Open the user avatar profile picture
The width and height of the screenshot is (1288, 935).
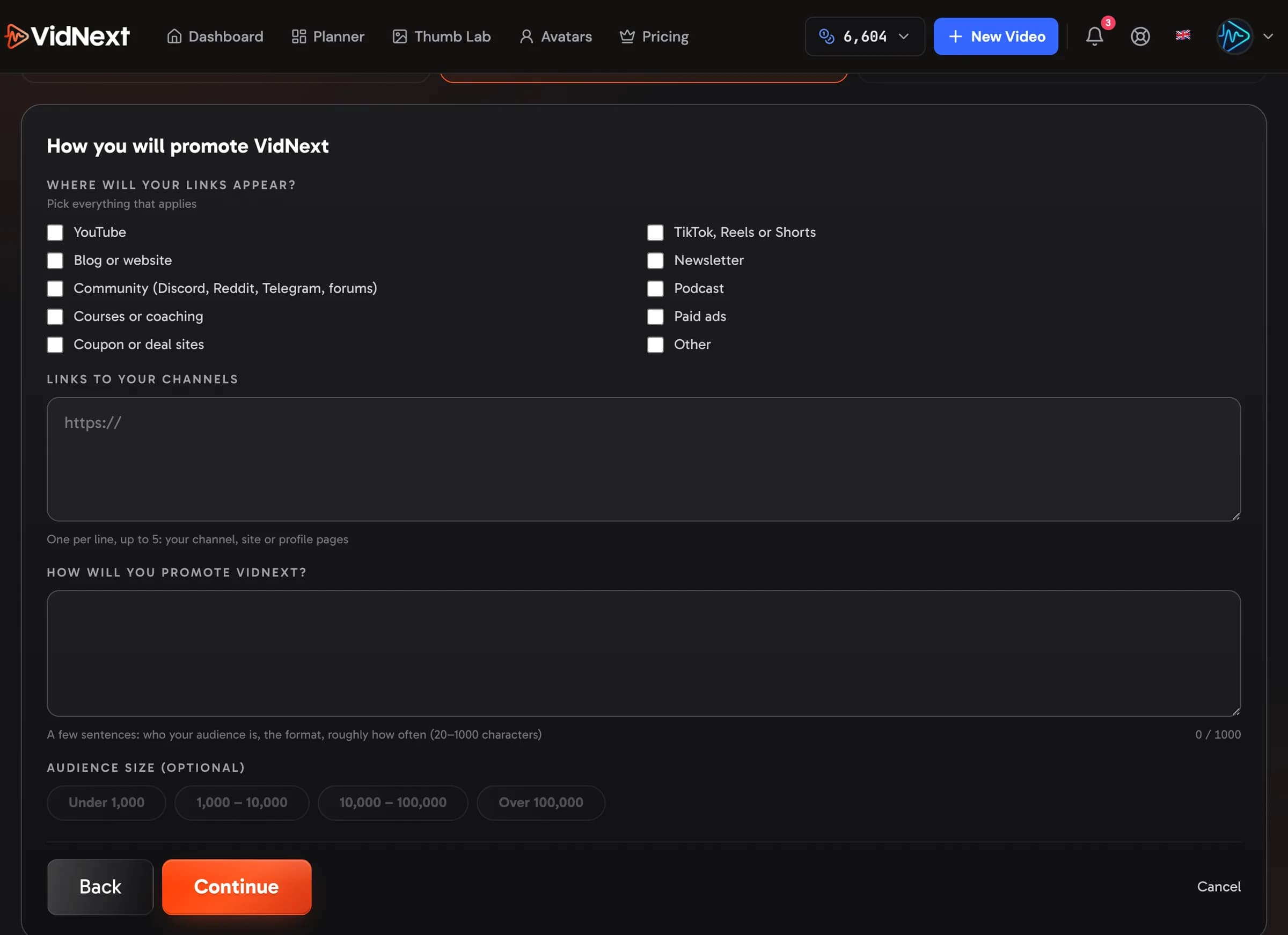coord(1234,36)
